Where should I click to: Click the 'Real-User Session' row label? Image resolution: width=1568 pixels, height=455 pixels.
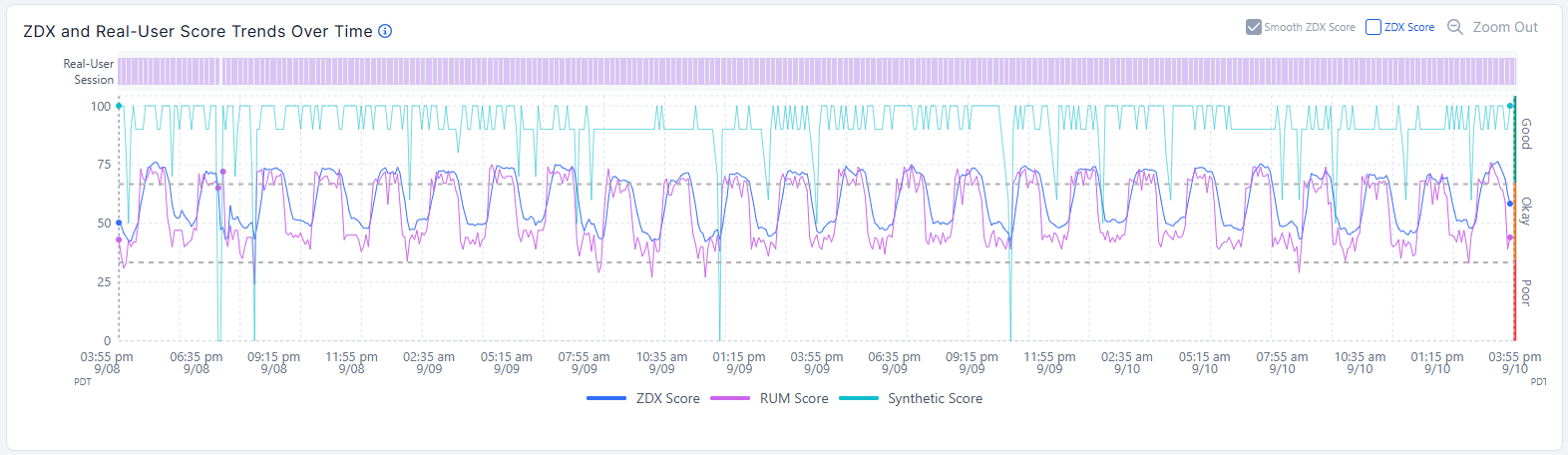pos(89,71)
